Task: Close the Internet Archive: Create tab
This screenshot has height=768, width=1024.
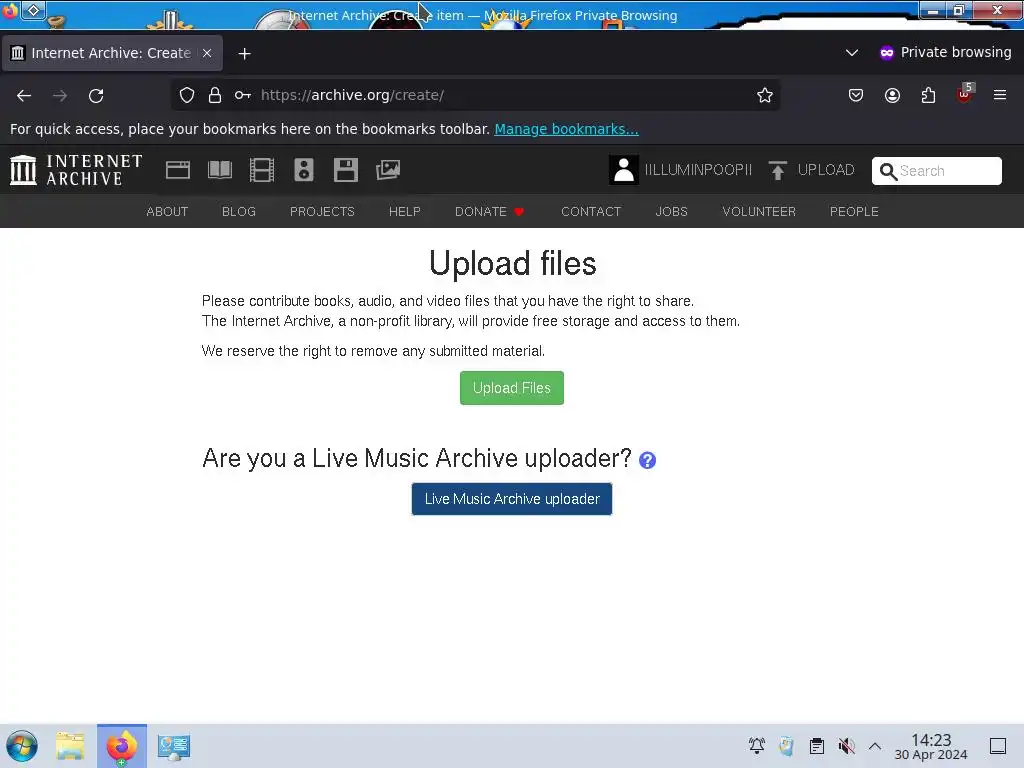Action: (x=207, y=53)
